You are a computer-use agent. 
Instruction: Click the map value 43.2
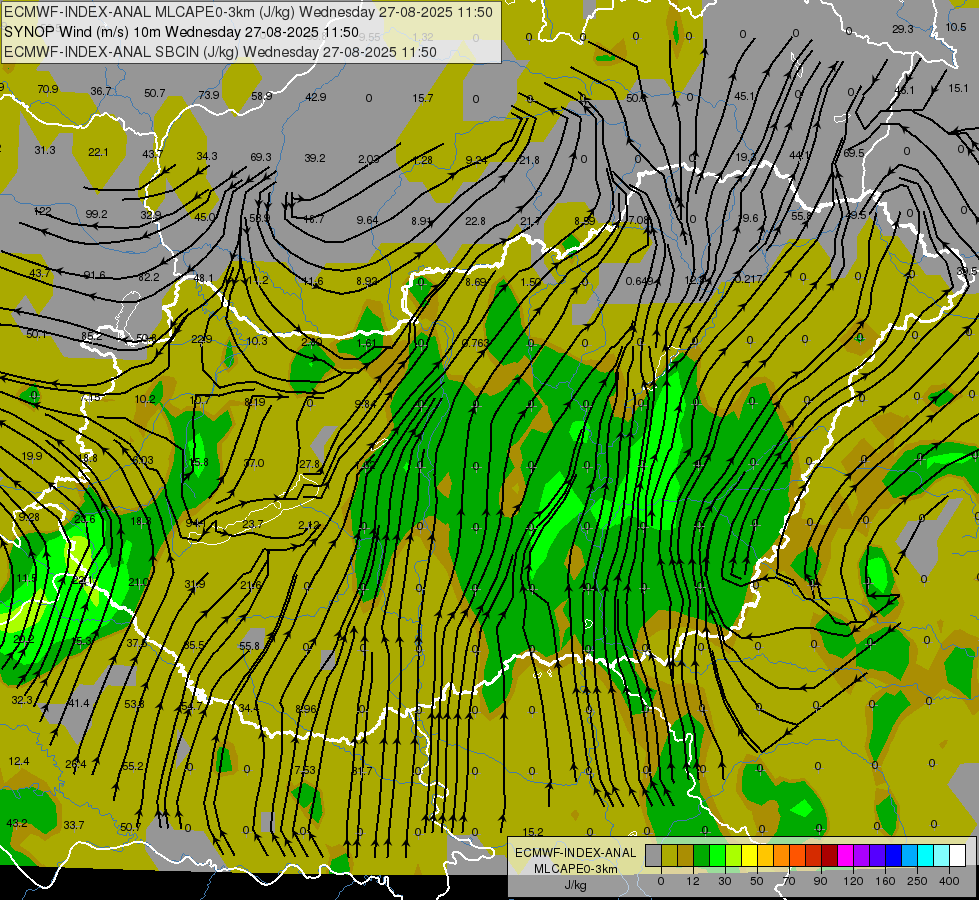tap(17, 823)
